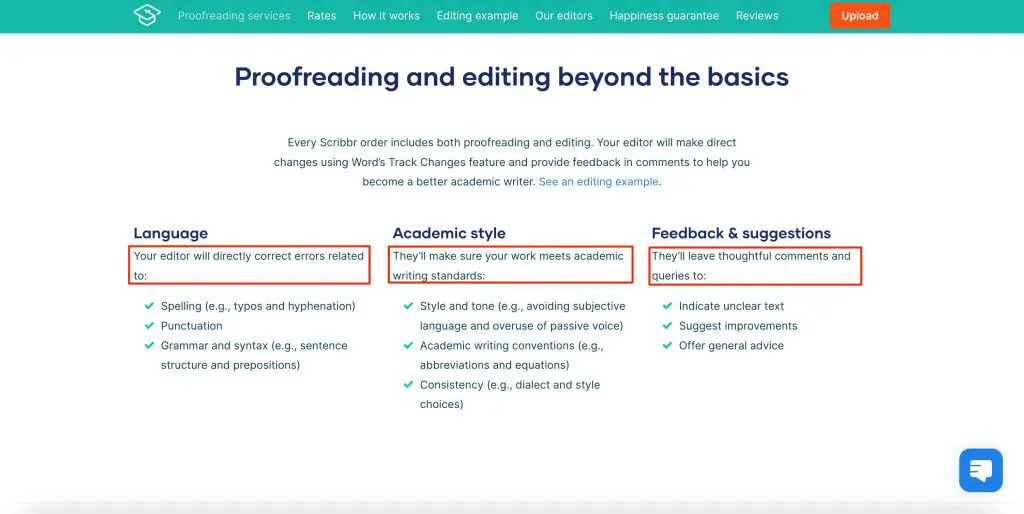The height and width of the screenshot is (514, 1024).
Task: Click the Language section heading
Action: [x=171, y=233]
